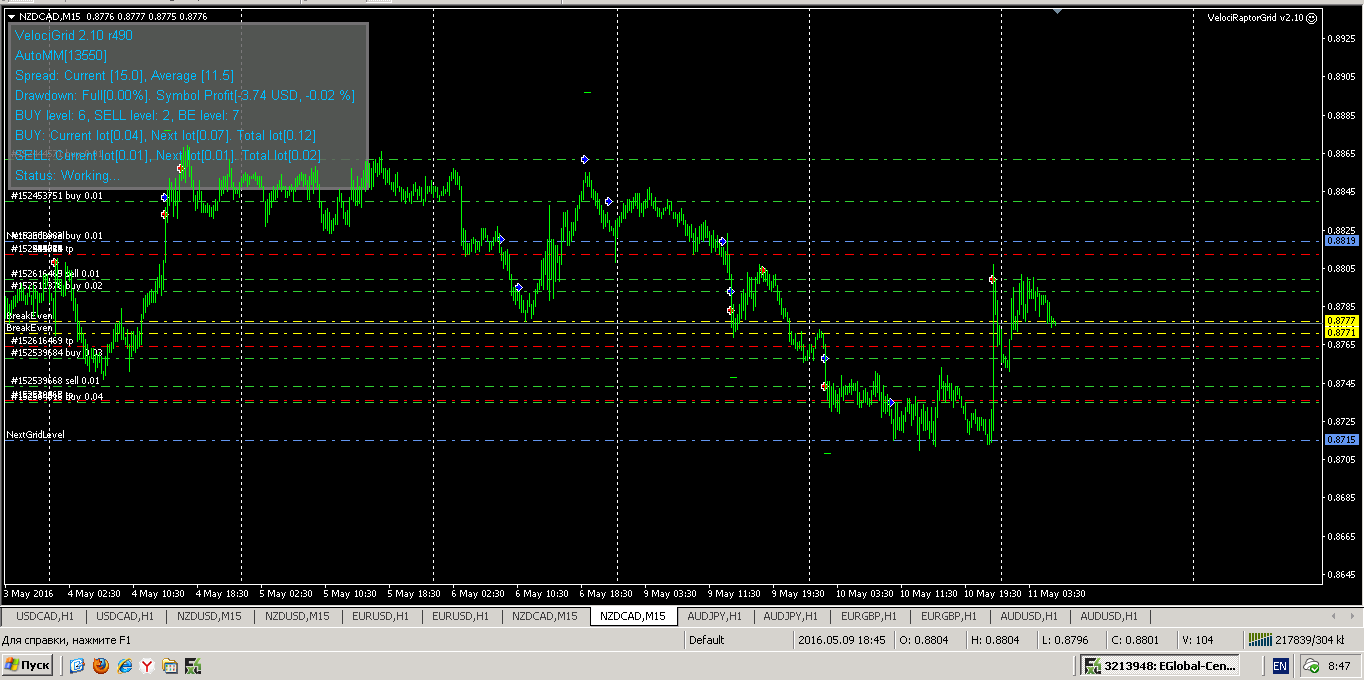Click the connection status bars icon

(1260, 639)
